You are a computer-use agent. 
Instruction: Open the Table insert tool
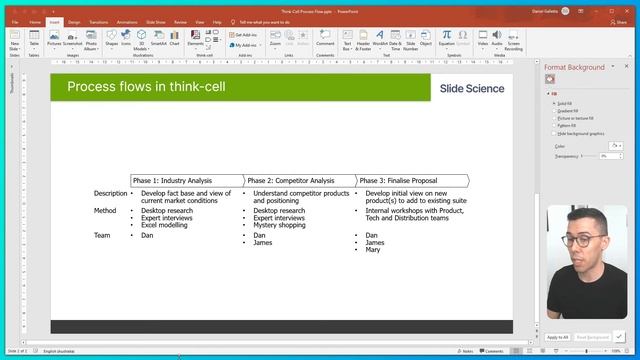(x=34, y=40)
